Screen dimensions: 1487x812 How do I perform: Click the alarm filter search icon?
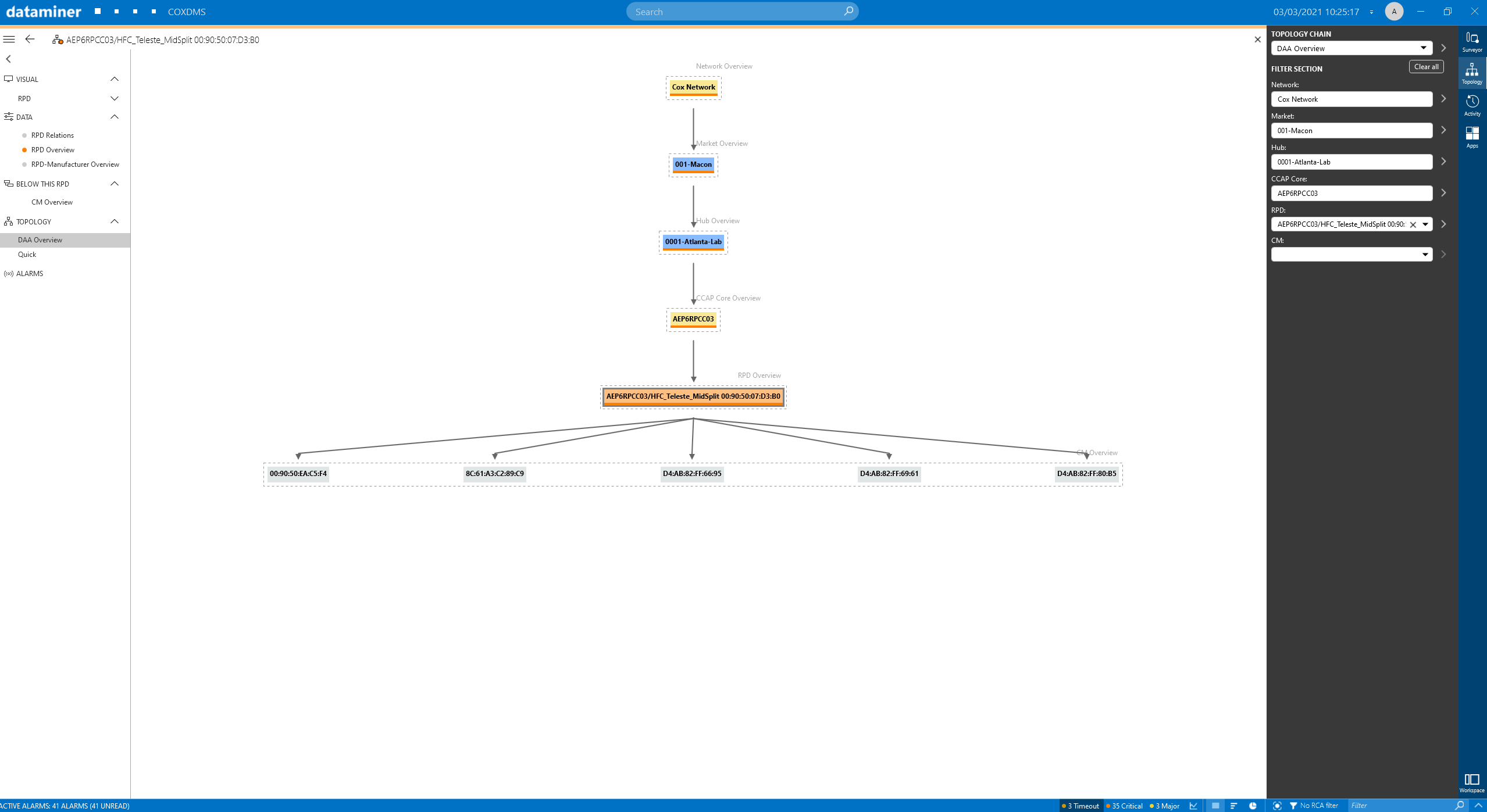(1459, 806)
